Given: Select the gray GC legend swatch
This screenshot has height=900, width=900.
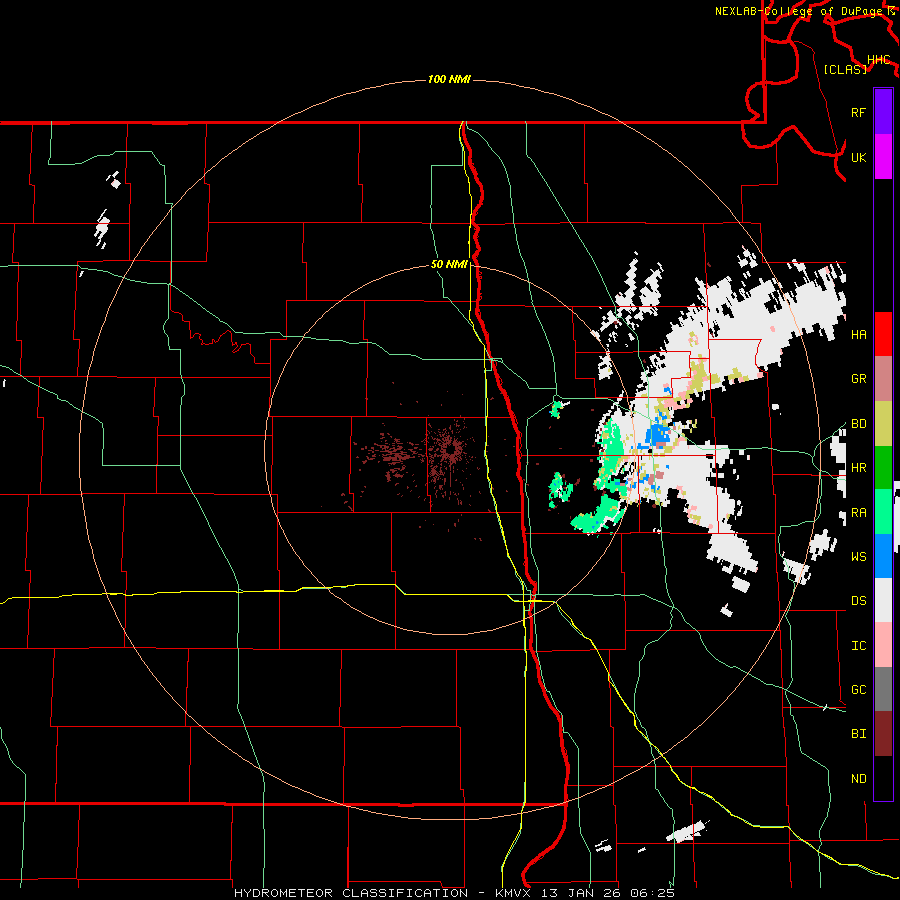Looking at the screenshot, I should tap(883, 689).
